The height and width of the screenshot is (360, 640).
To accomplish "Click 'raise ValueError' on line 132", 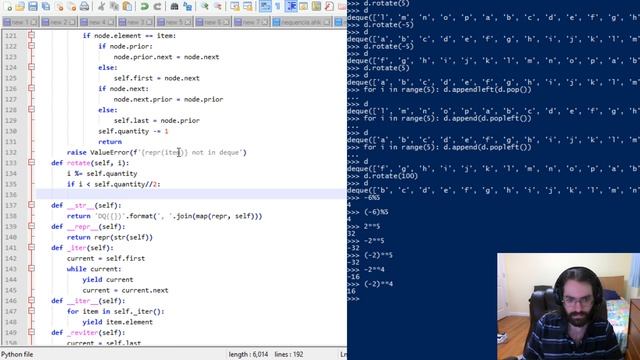I will pos(98,152).
